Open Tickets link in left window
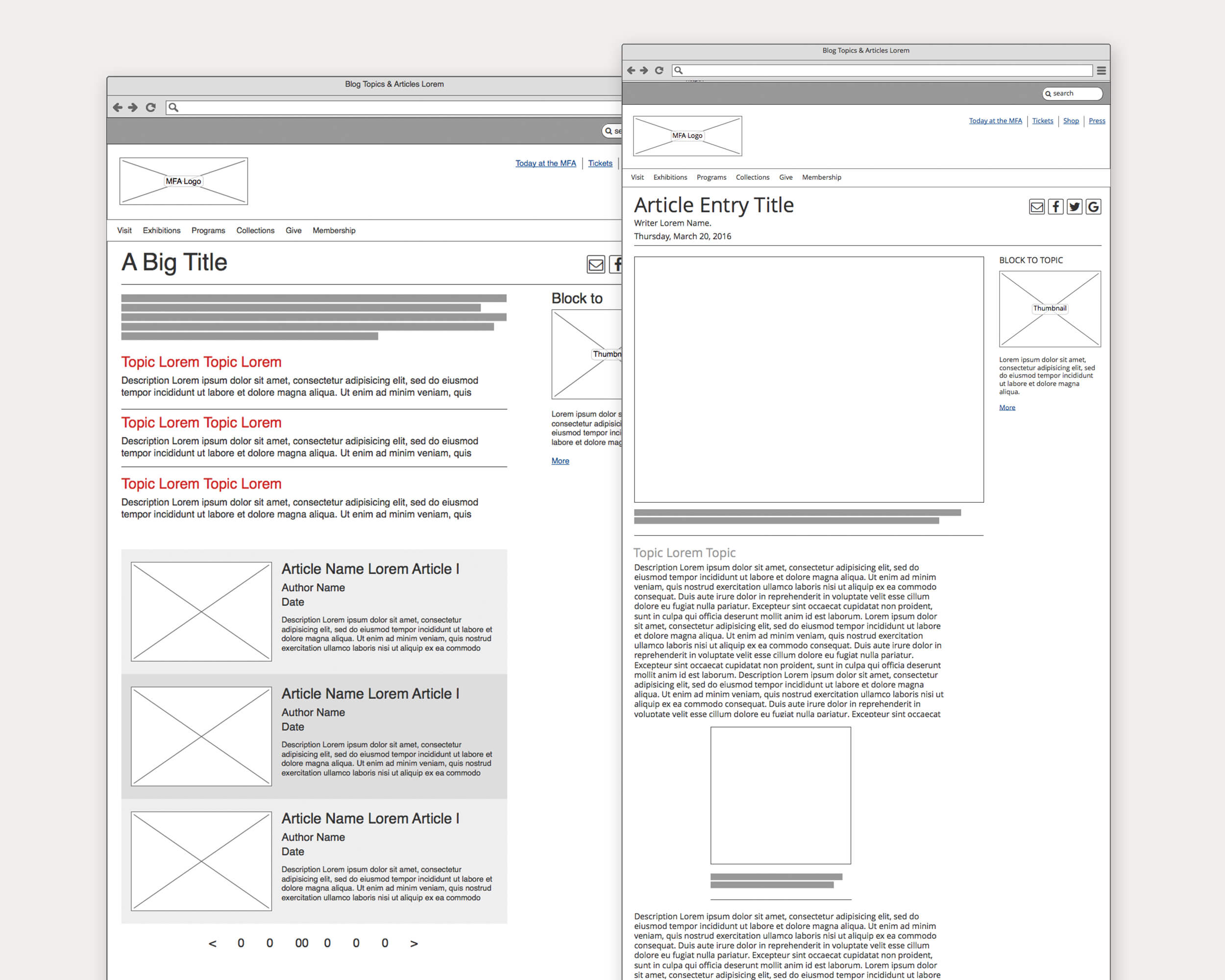Viewport: 1225px width, 980px height. click(600, 163)
